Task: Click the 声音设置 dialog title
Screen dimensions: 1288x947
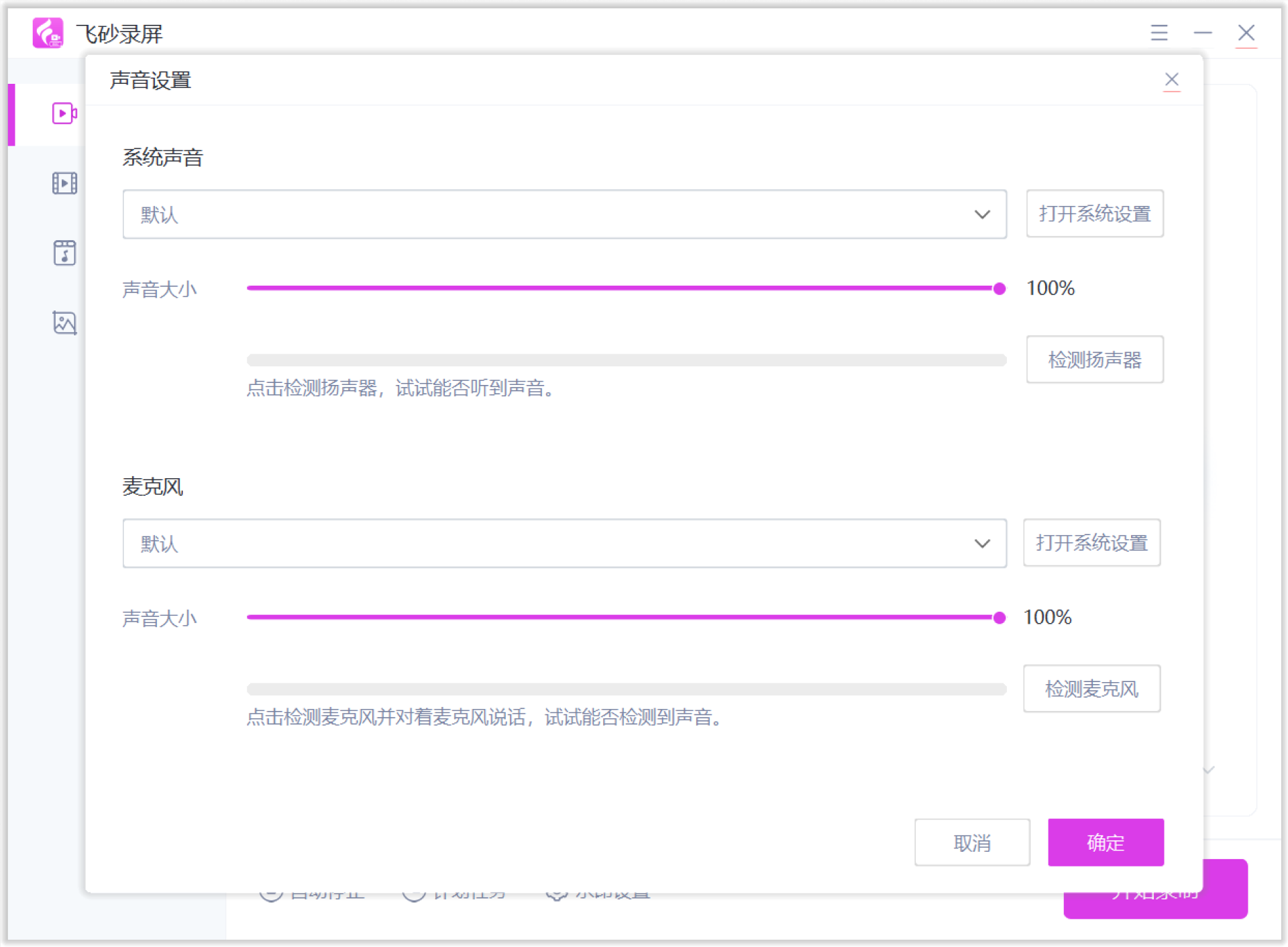Action: [150, 80]
